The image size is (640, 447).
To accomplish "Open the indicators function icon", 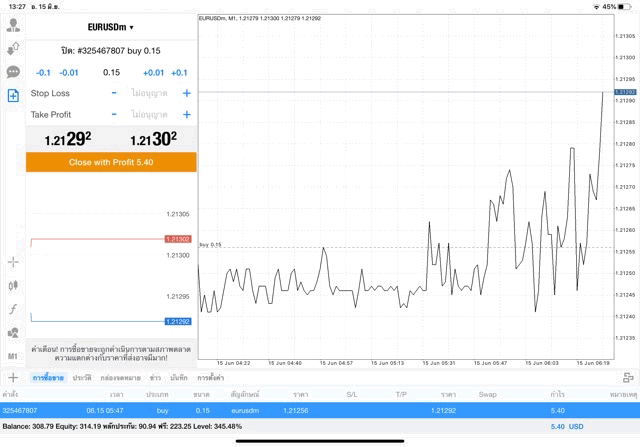I will [13, 309].
